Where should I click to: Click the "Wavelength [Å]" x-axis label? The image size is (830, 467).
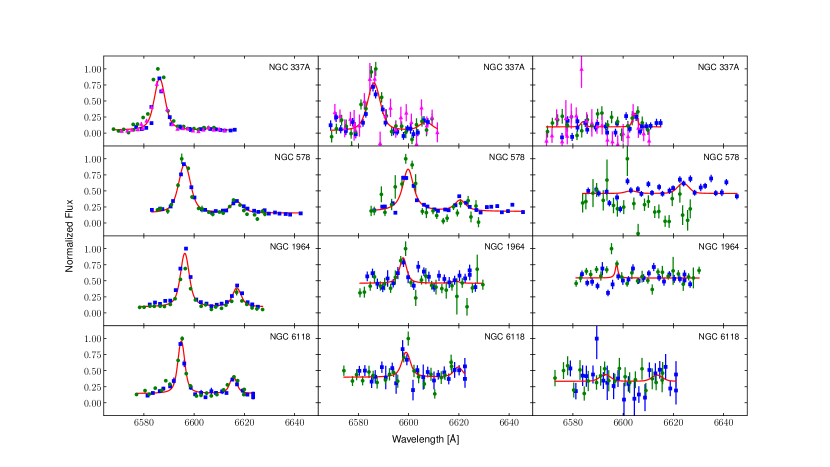pos(426,439)
